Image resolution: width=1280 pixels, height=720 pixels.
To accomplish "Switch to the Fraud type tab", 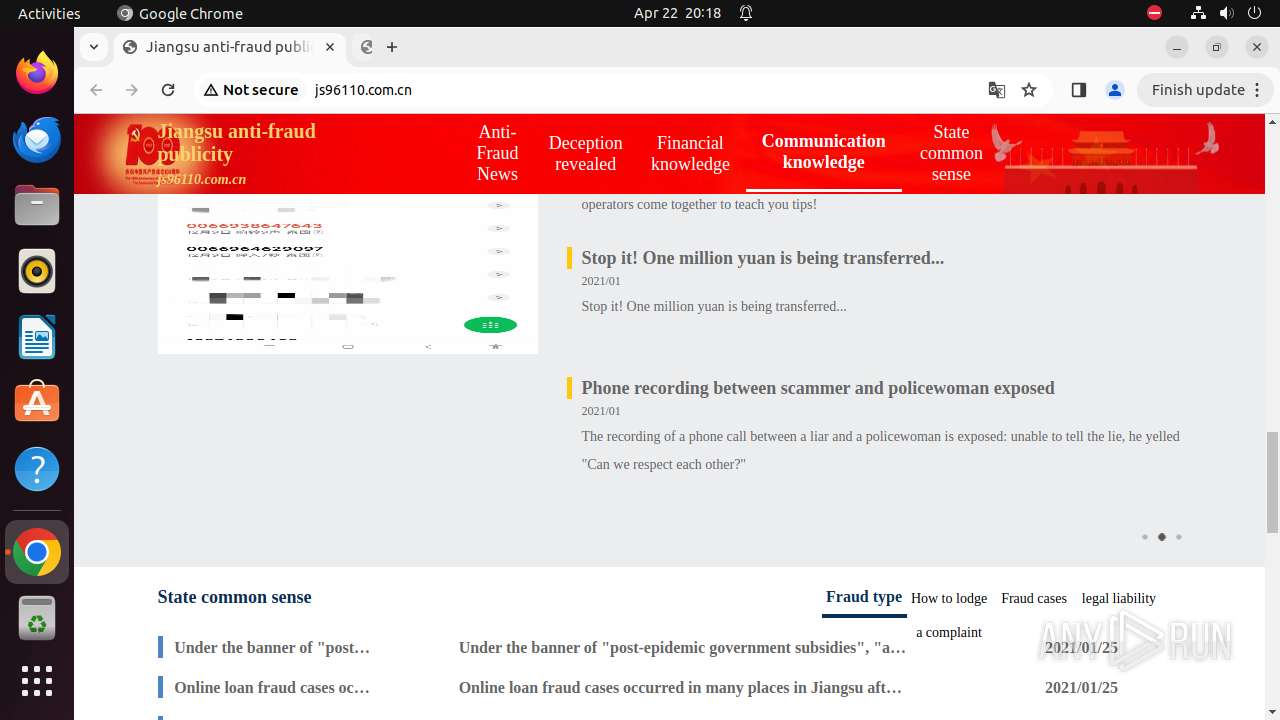I will coord(864,597).
